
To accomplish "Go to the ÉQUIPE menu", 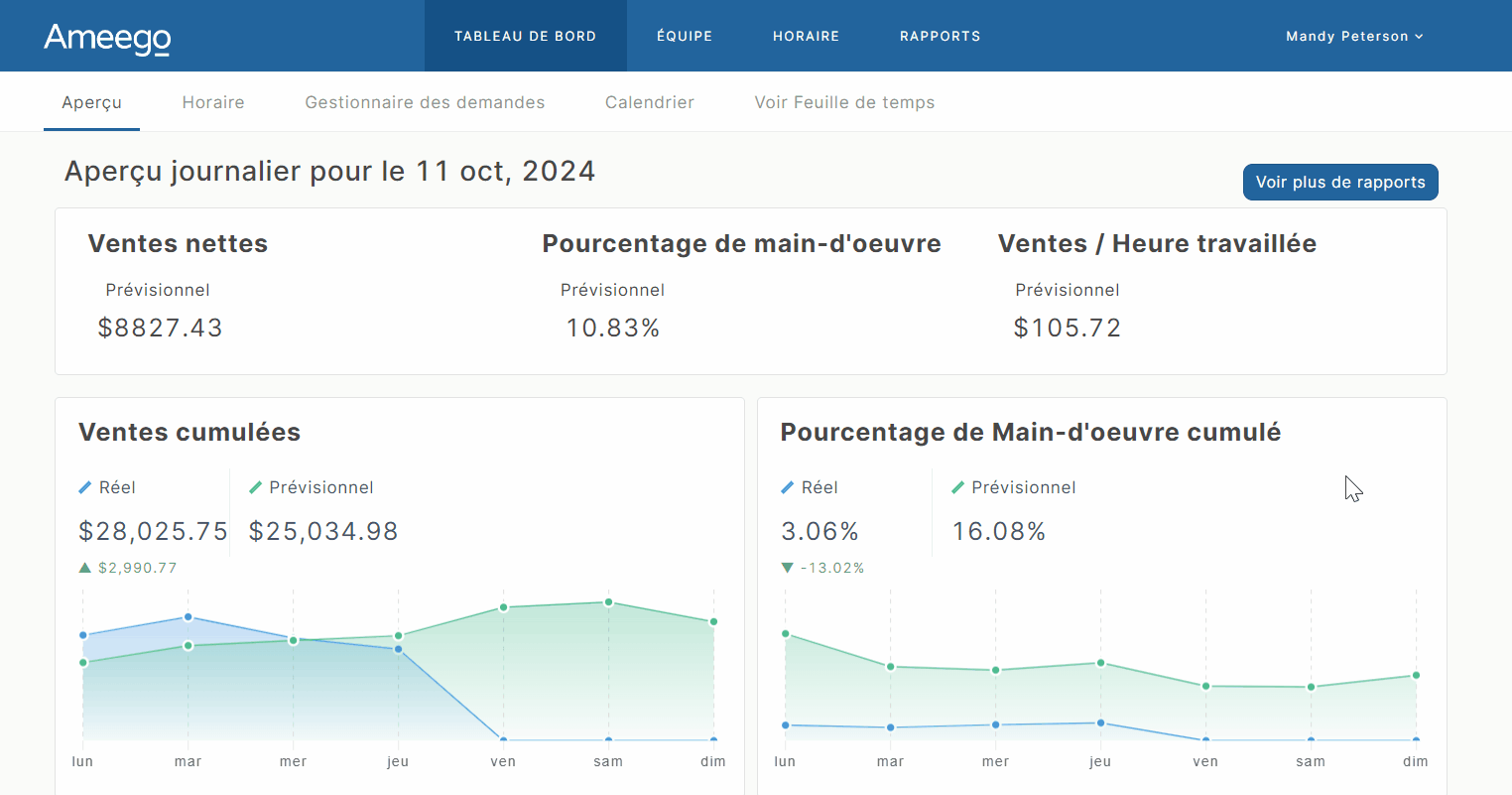I will tap(685, 36).
